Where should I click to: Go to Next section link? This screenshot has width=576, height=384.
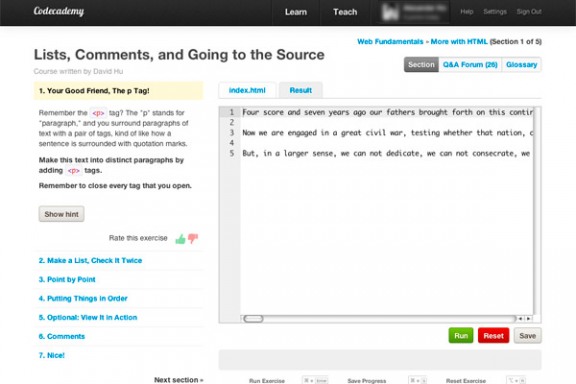(x=179, y=380)
